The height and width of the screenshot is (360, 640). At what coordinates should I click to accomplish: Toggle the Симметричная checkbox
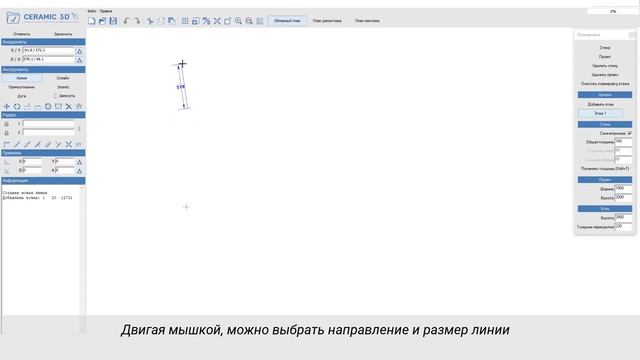(630, 133)
